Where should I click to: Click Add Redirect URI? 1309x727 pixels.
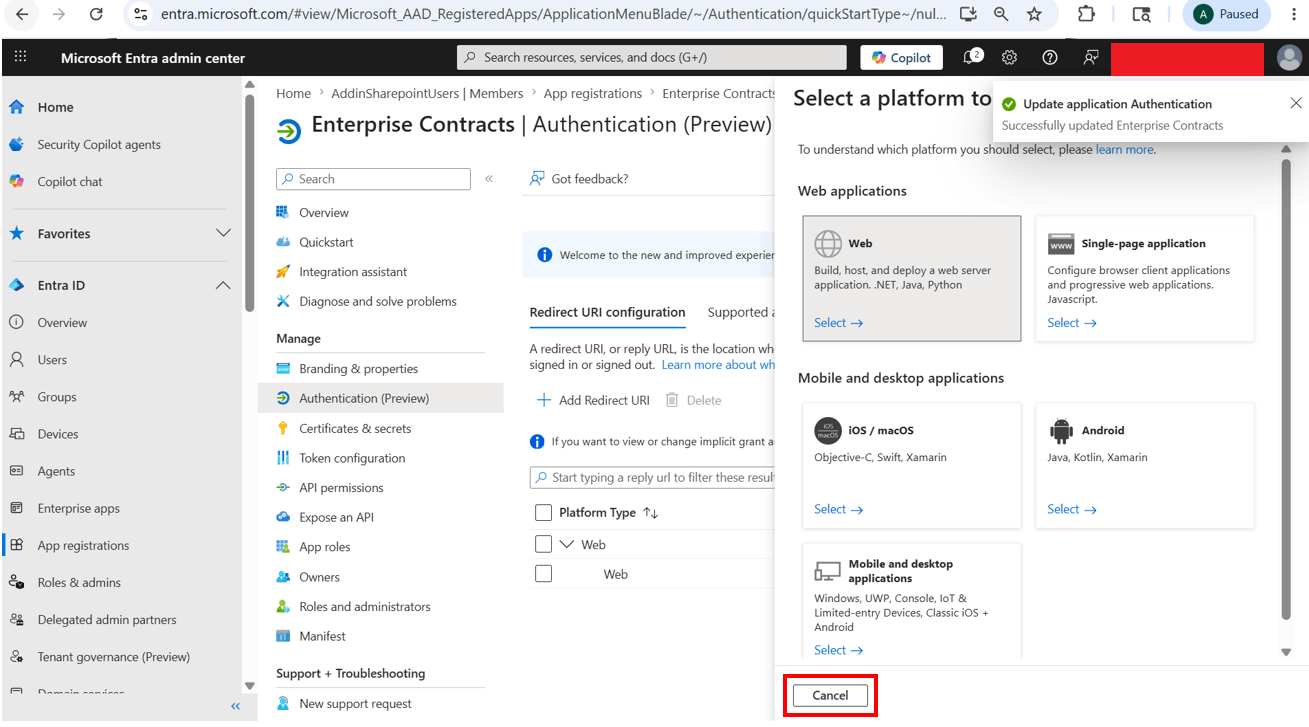pyautogui.click(x=593, y=400)
